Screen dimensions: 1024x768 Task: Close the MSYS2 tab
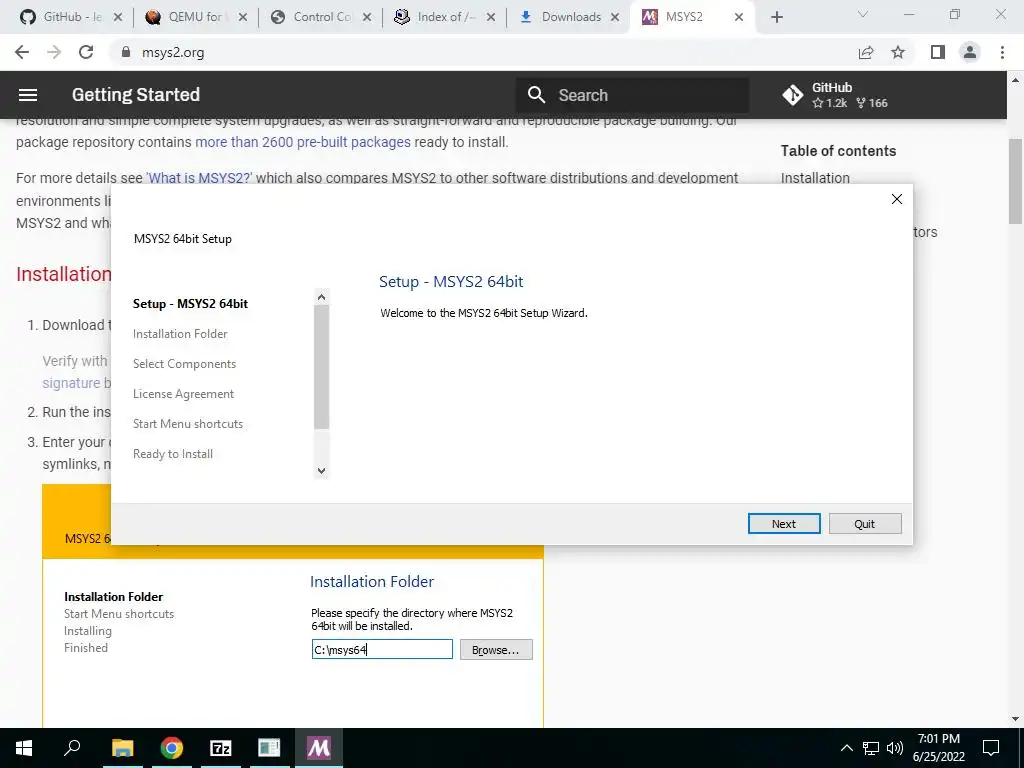pos(739,18)
